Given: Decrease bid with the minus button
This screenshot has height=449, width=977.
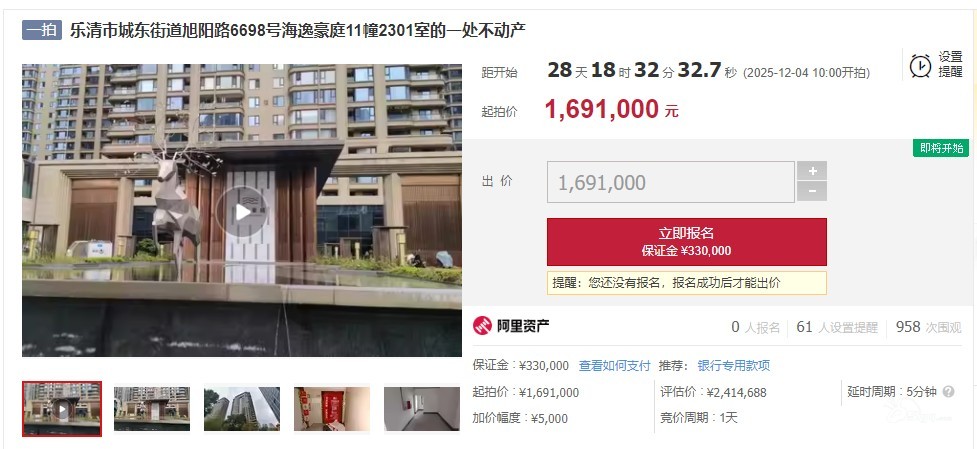Looking at the screenshot, I should point(811,191).
